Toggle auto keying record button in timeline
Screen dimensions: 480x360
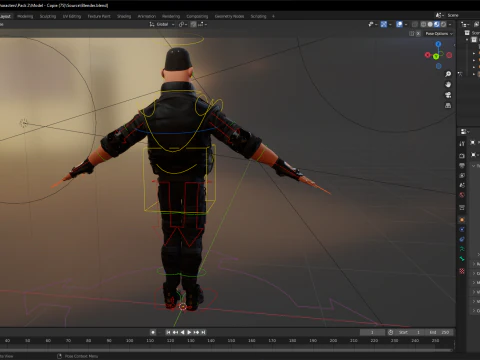point(153,332)
